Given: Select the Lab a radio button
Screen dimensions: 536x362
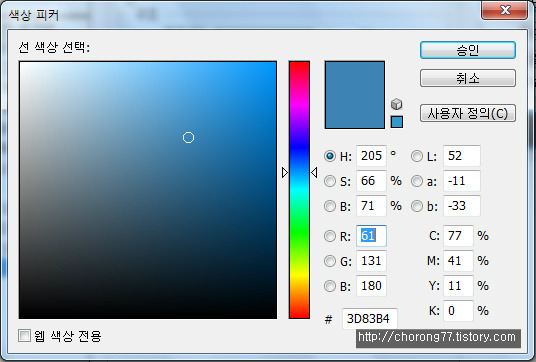Looking at the screenshot, I should tap(417, 181).
